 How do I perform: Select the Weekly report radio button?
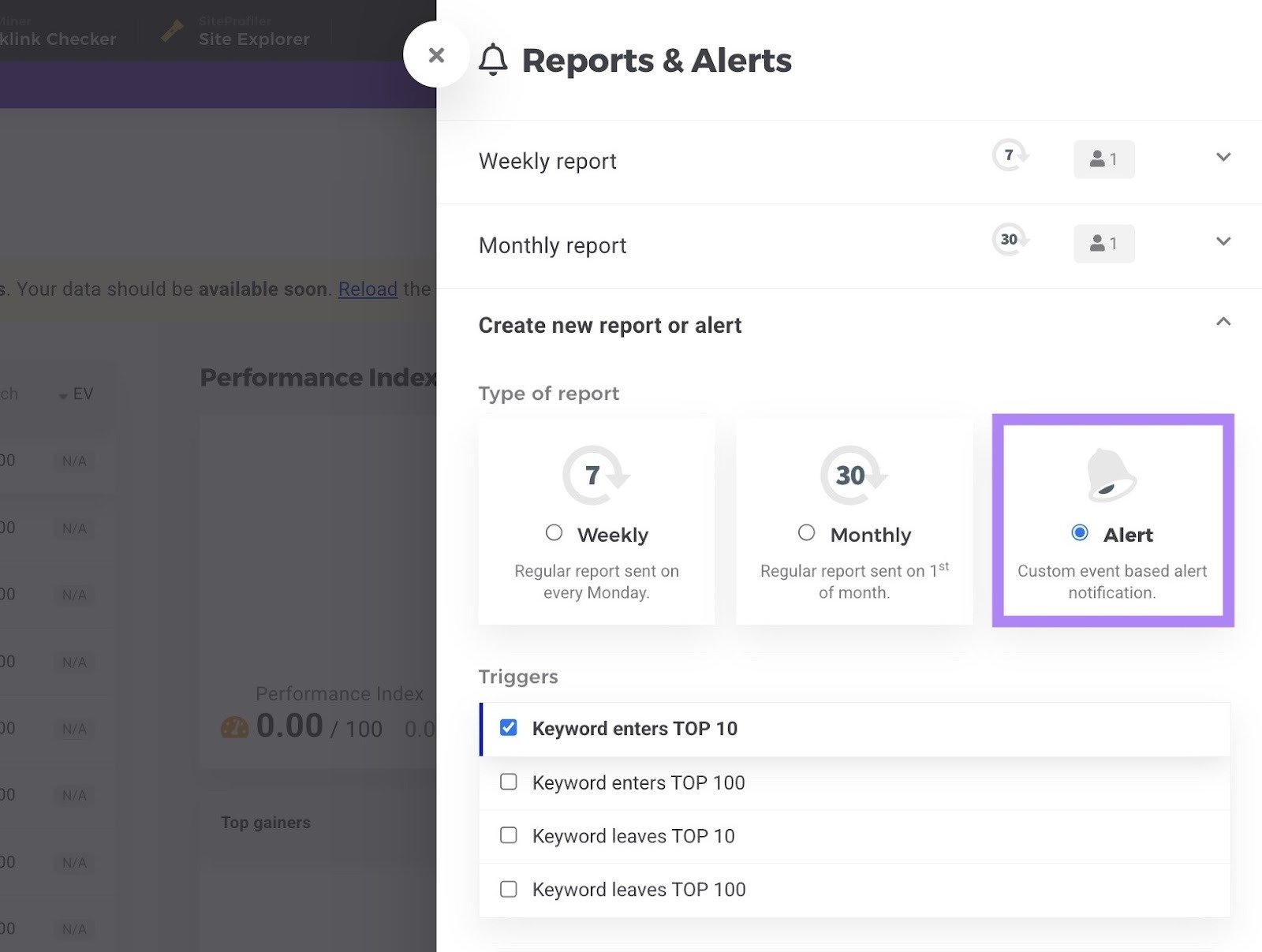554,533
